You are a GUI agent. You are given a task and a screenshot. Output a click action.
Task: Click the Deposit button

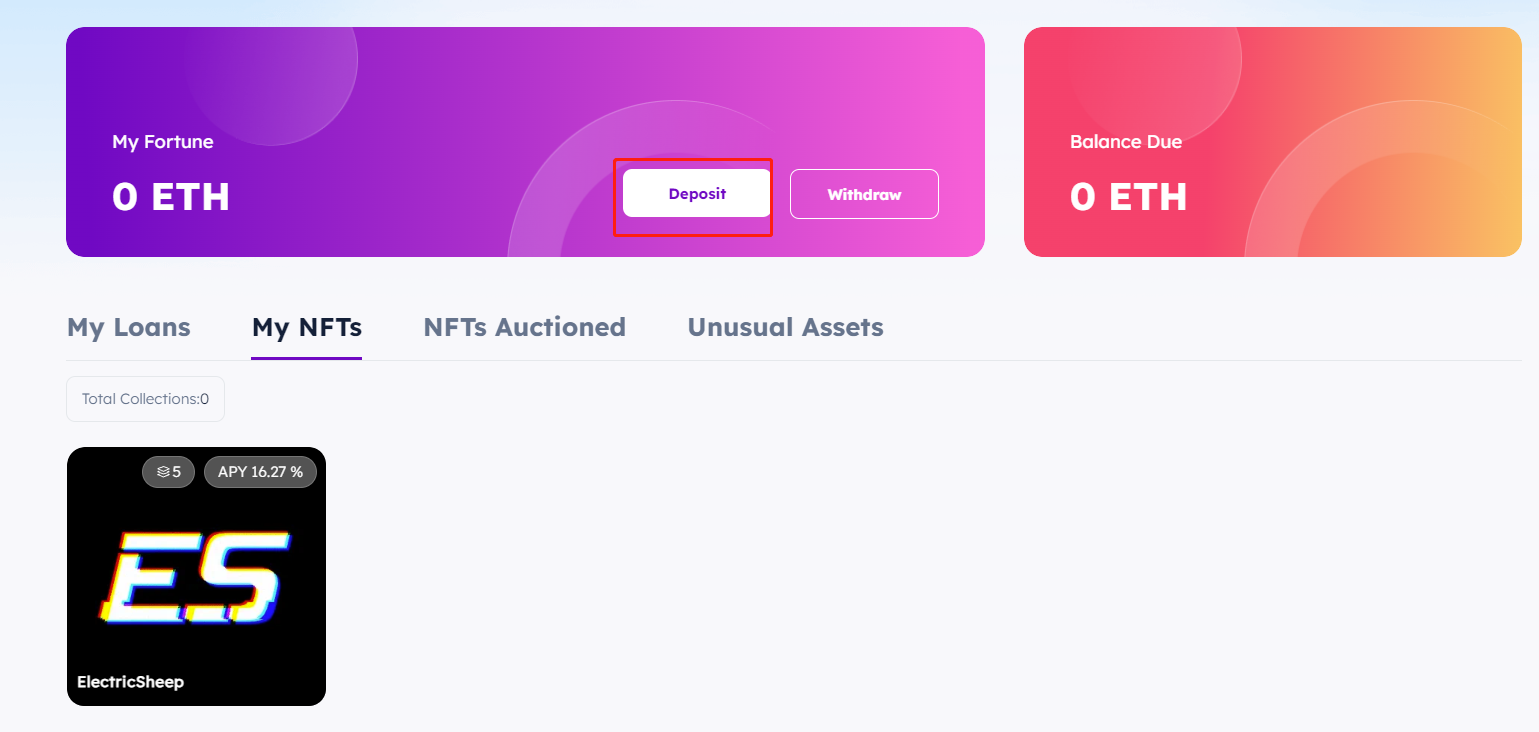(x=697, y=194)
